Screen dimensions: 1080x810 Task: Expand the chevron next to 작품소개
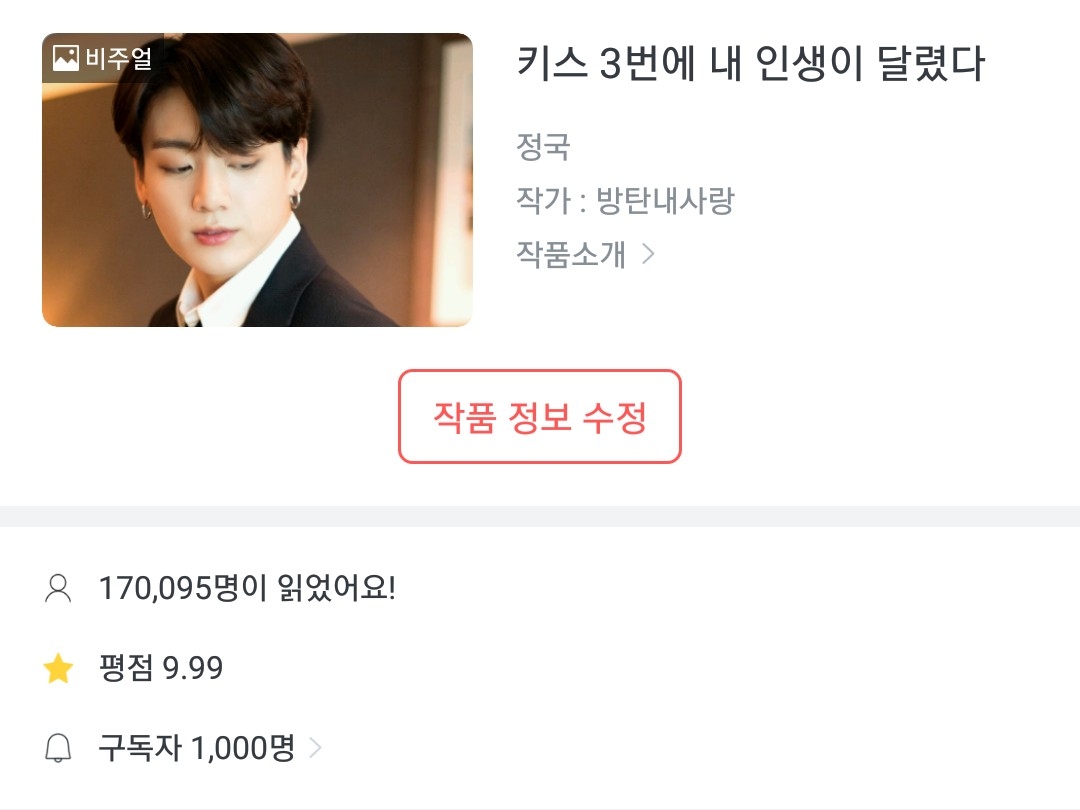pyautogui.click(x=648, y=254)
